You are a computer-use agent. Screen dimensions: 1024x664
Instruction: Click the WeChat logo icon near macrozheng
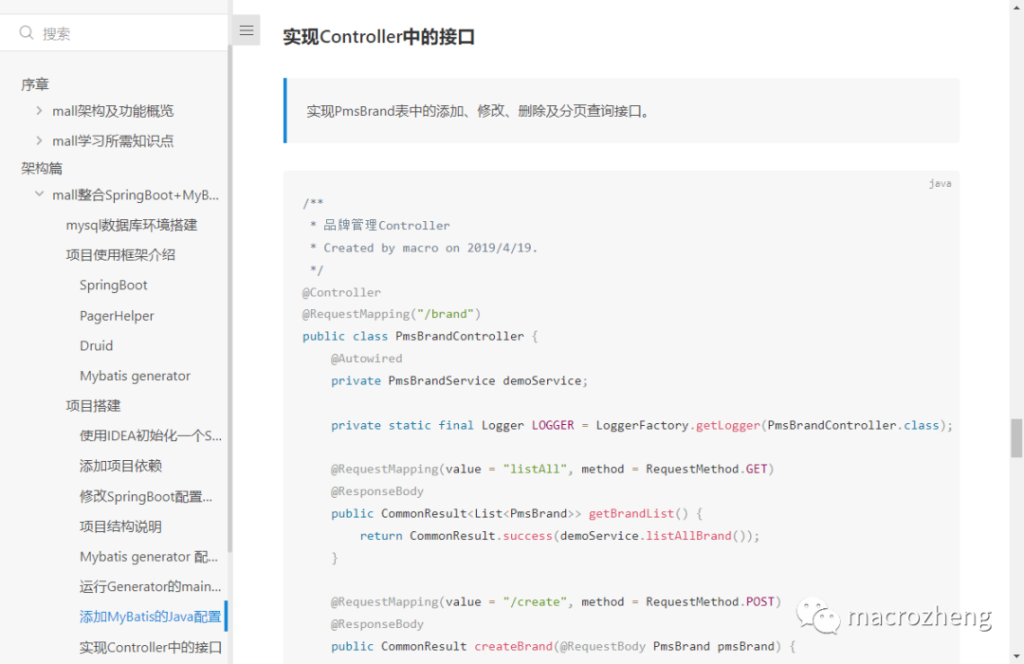[825, 617]
